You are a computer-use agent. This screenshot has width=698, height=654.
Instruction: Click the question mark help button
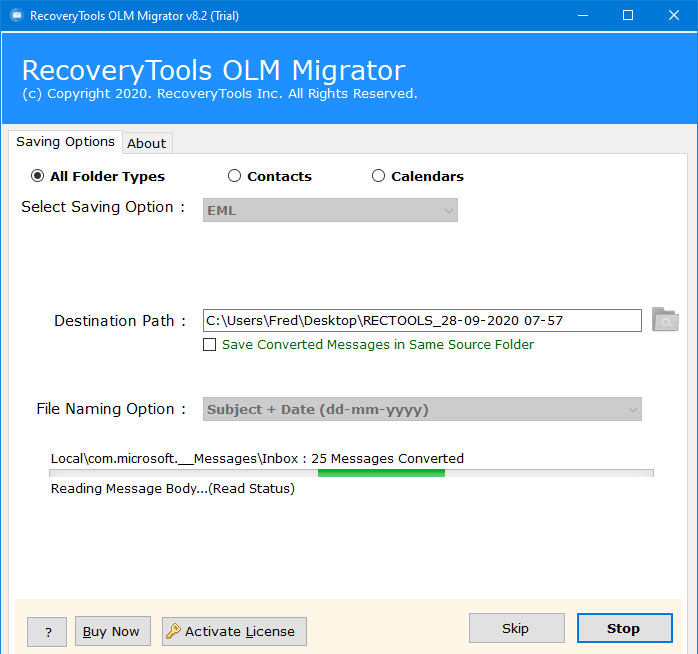(47, 631)
